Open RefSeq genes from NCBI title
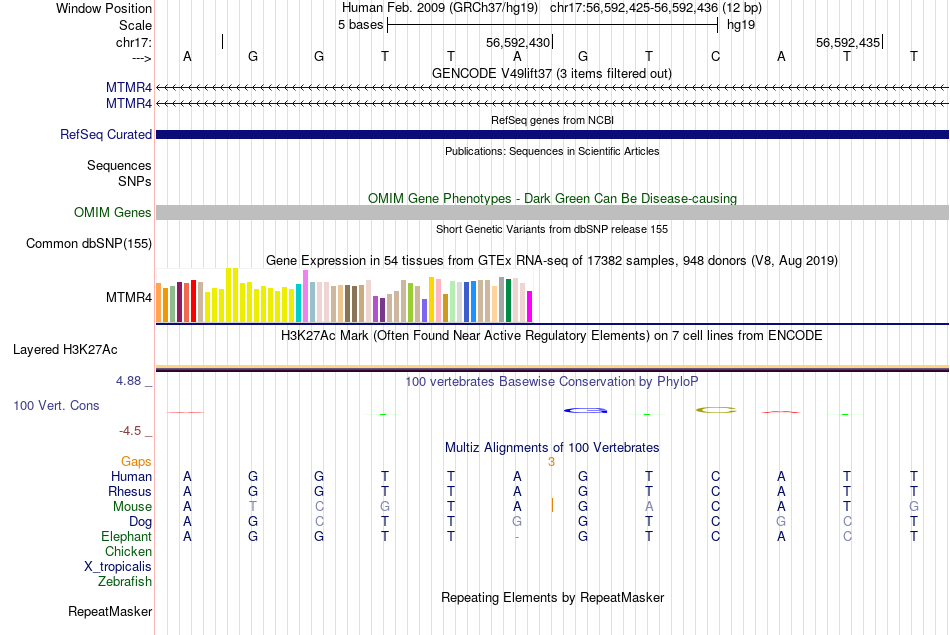Viewport: 950px width, 635px height. click(x=552, y=120)
